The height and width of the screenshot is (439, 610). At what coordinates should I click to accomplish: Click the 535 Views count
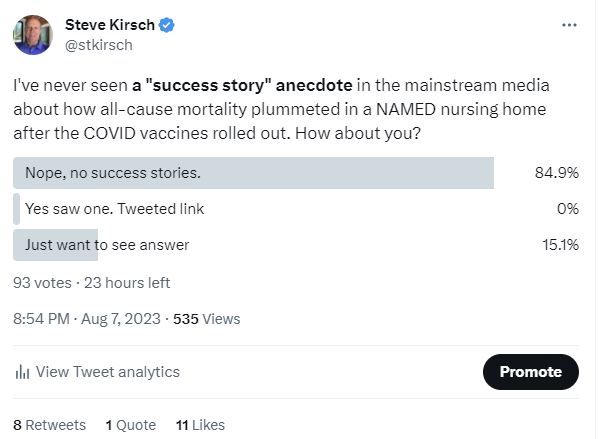pos(207,319)
